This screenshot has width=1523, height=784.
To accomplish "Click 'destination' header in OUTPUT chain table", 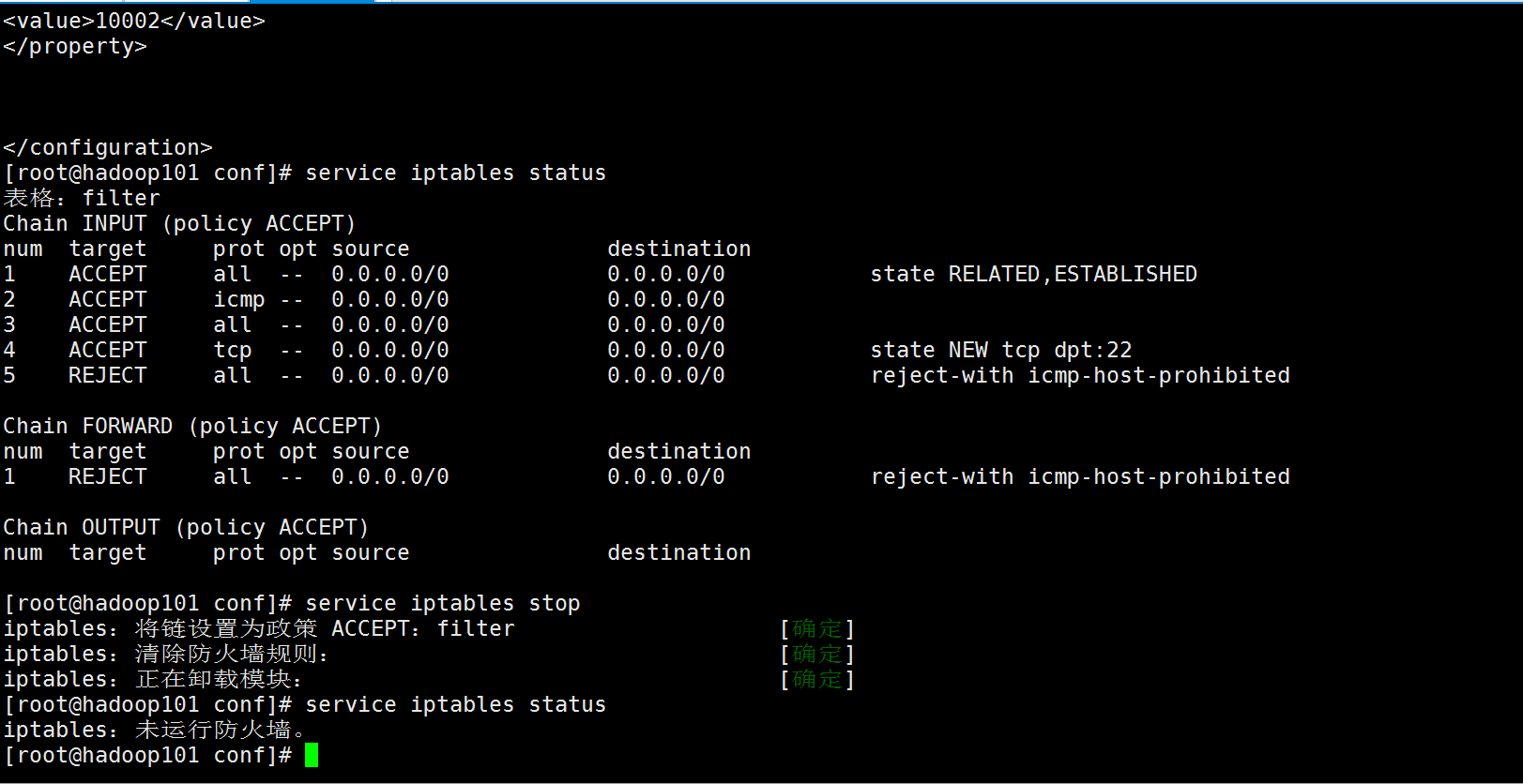I will pos(679,552).
